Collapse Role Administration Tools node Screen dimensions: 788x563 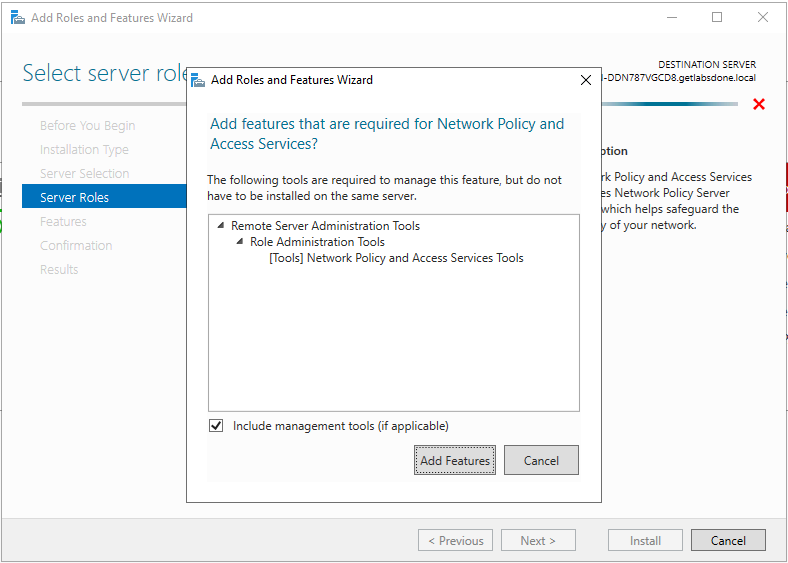pyautogui.click(x=240, y=242)
